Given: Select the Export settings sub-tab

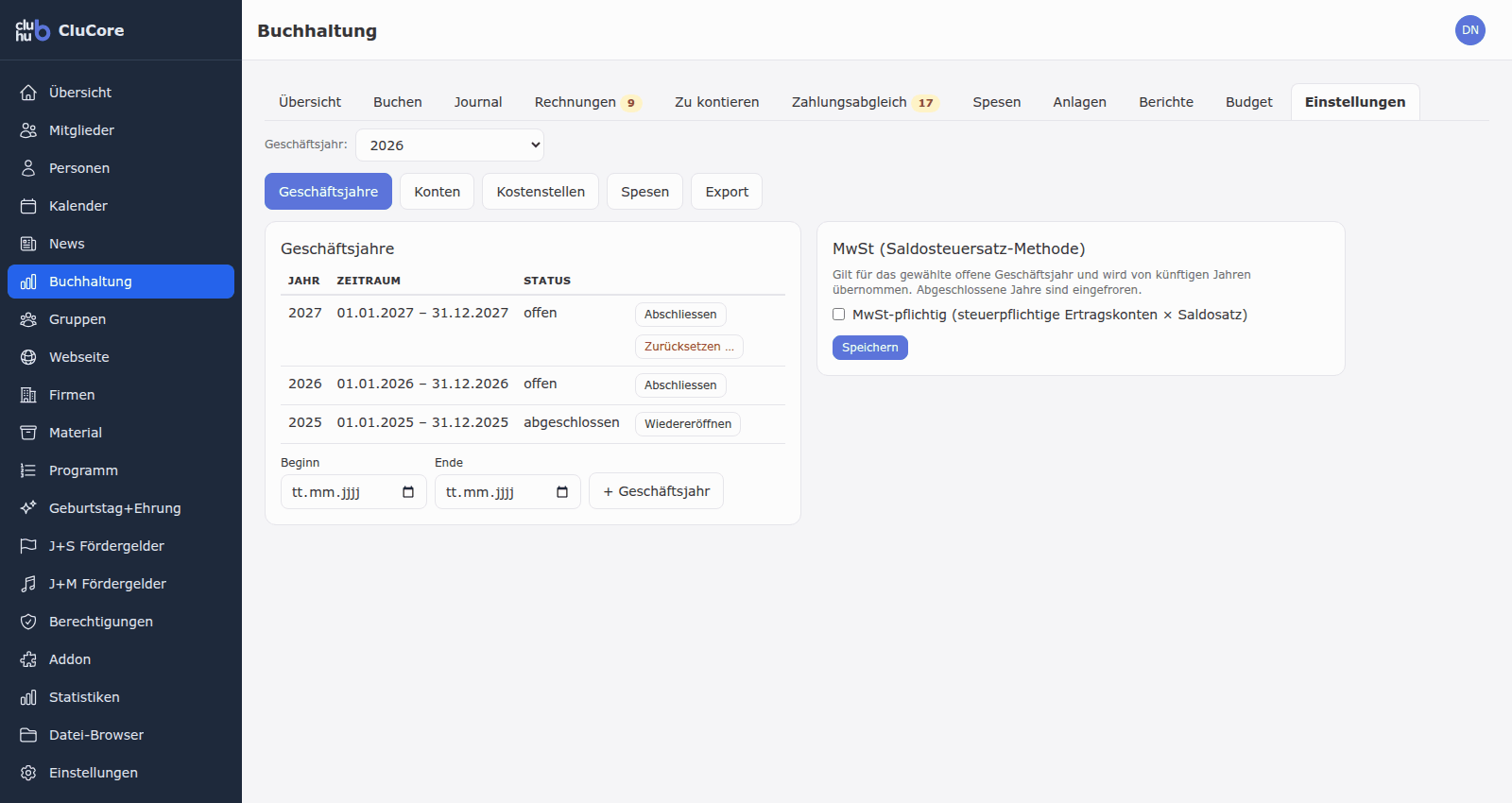Looking at the screenshot, I should [x=727, y=192].
